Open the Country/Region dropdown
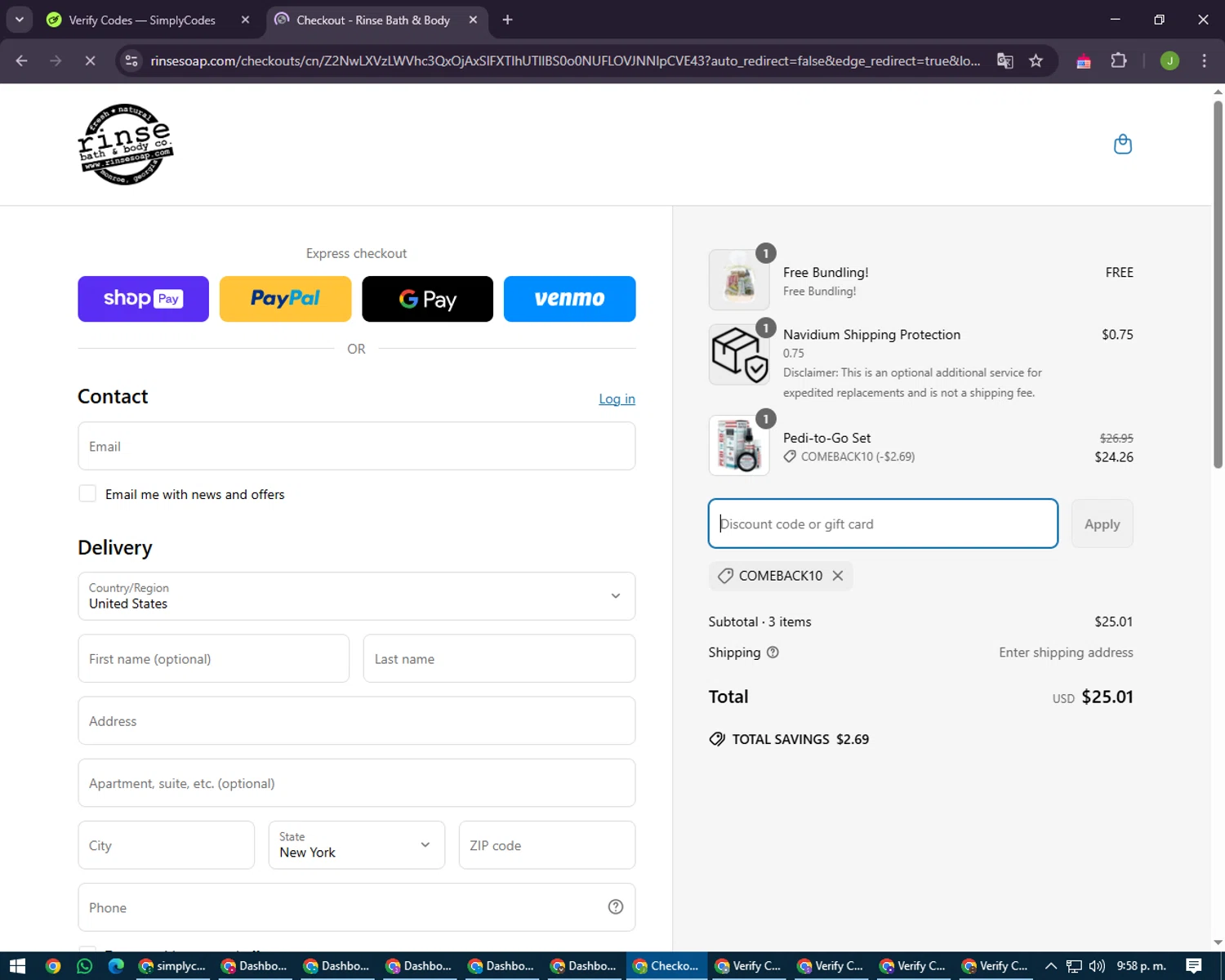The image size is (1225, 980). (357, 596)
